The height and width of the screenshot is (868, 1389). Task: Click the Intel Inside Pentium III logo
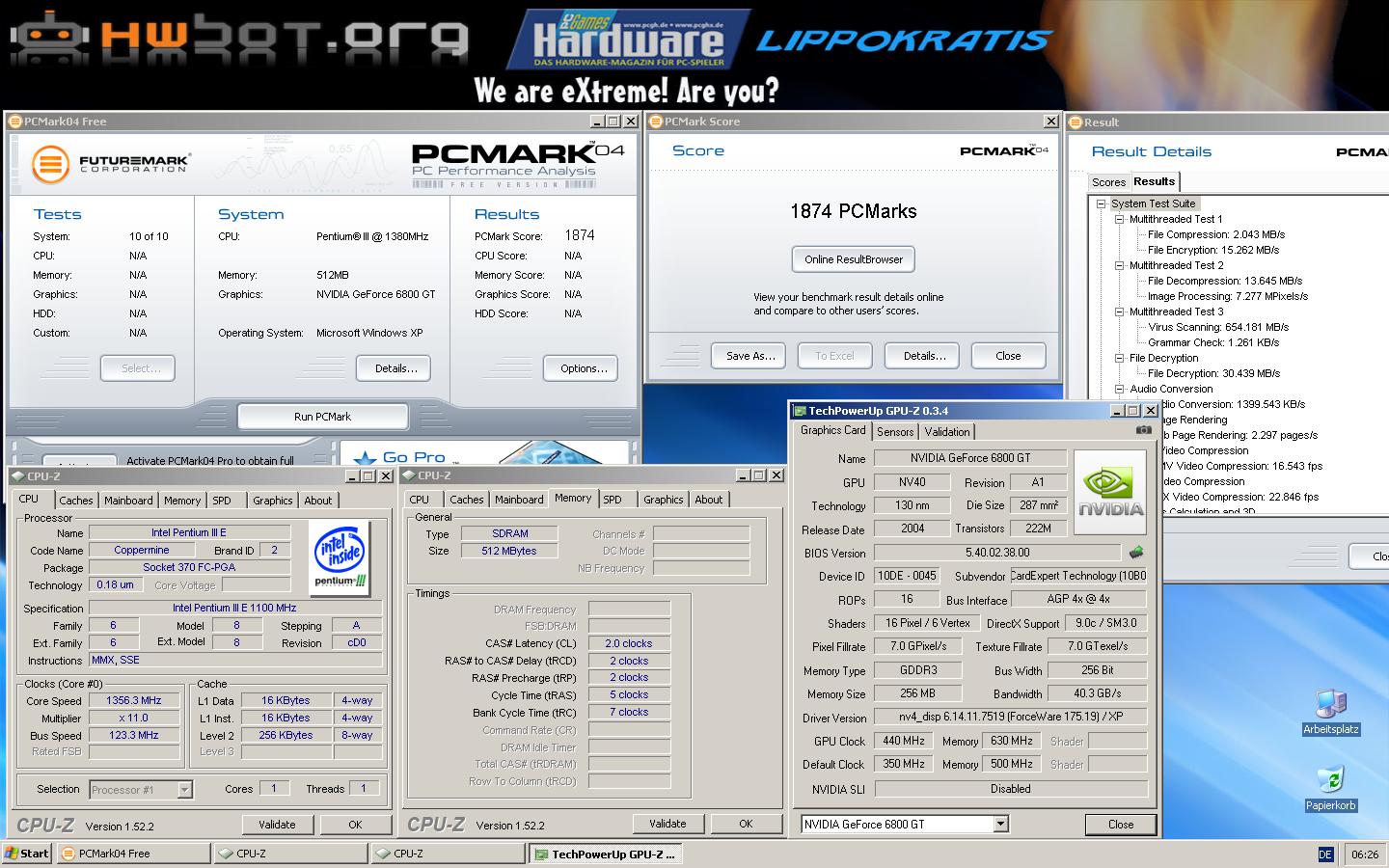[x=341, y=557]
